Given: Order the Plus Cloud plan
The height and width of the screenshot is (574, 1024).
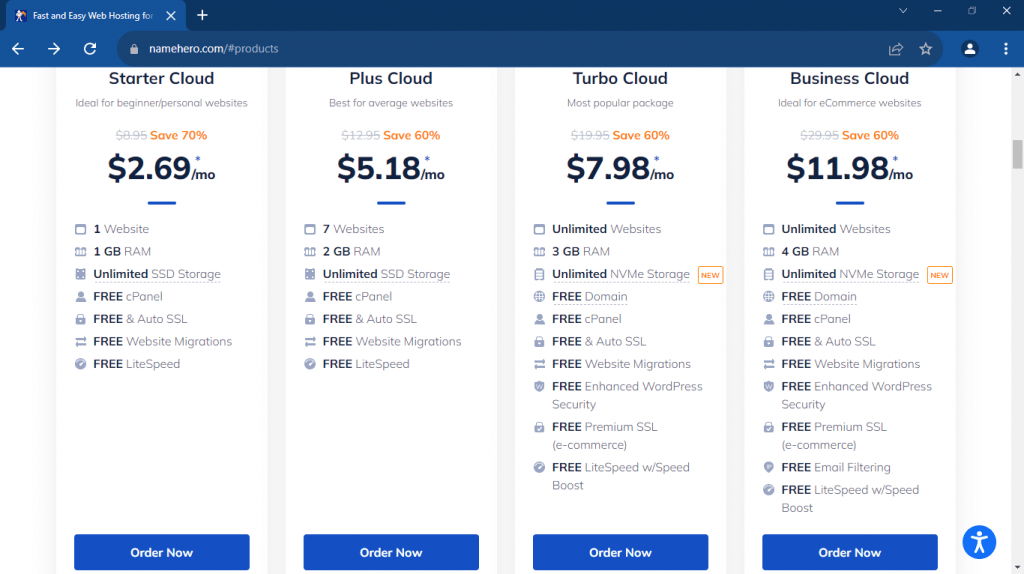Looking at the screenshot, I should [x=391, y=552].
